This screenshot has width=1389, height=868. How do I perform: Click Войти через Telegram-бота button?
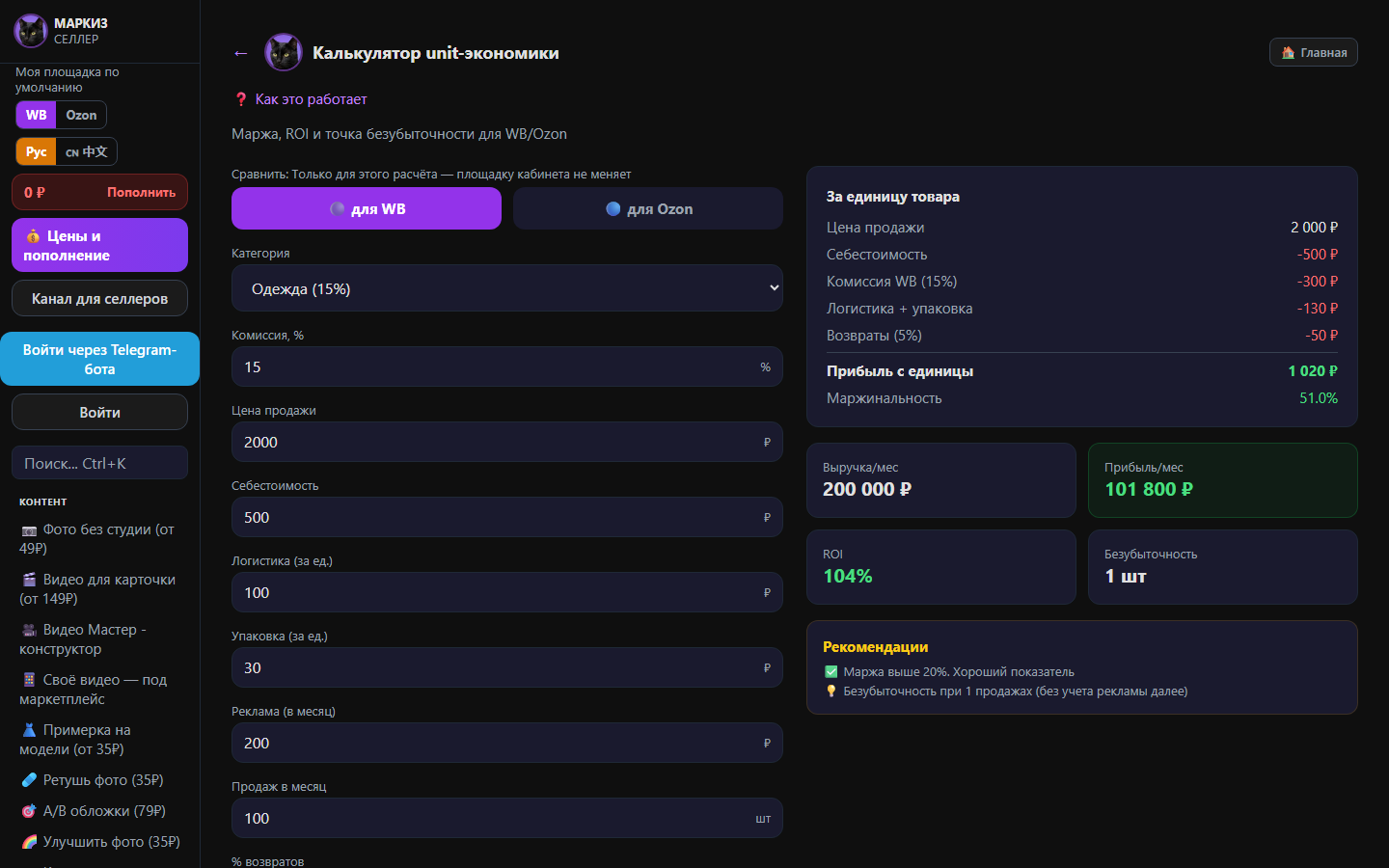click(99, 359)
